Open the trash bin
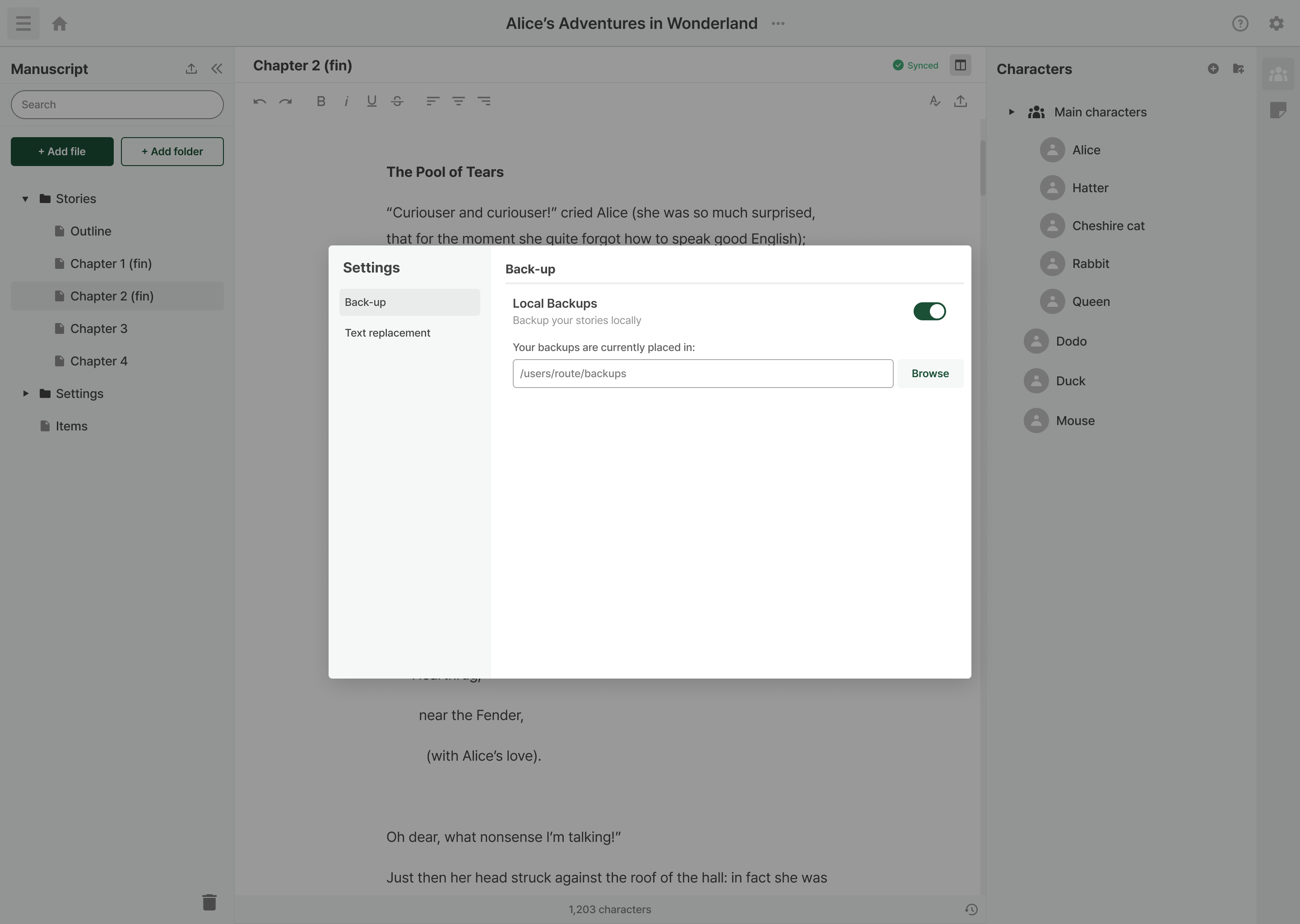Image resolution: width=1300 pixels, height=924 pixels. pos(209,902)
